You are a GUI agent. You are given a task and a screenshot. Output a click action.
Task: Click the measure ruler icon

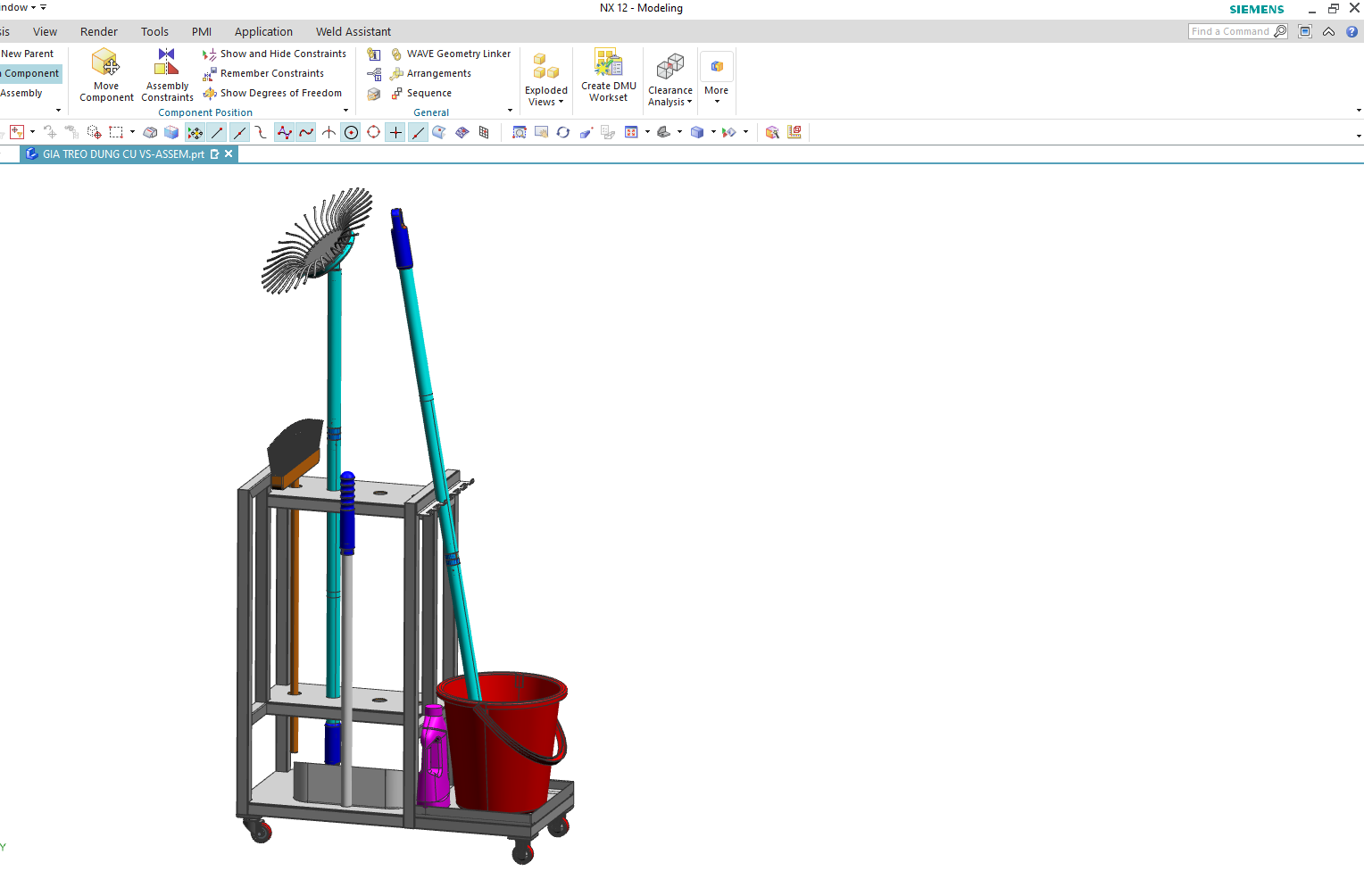click(794, 132)
